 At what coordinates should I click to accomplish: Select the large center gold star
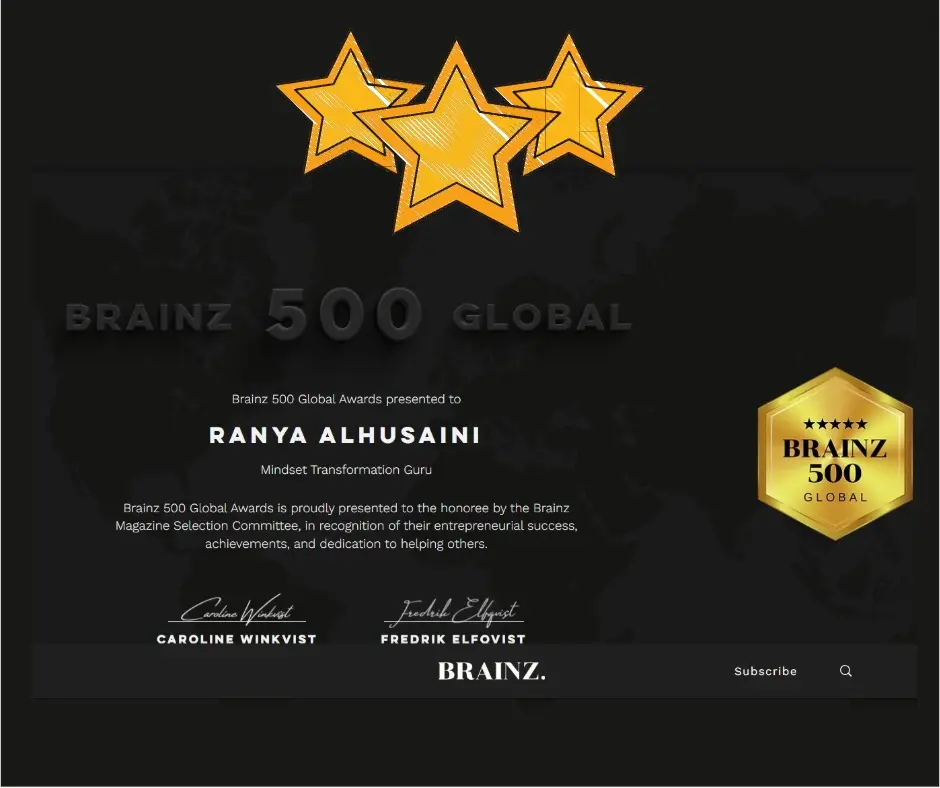(457, 140)
